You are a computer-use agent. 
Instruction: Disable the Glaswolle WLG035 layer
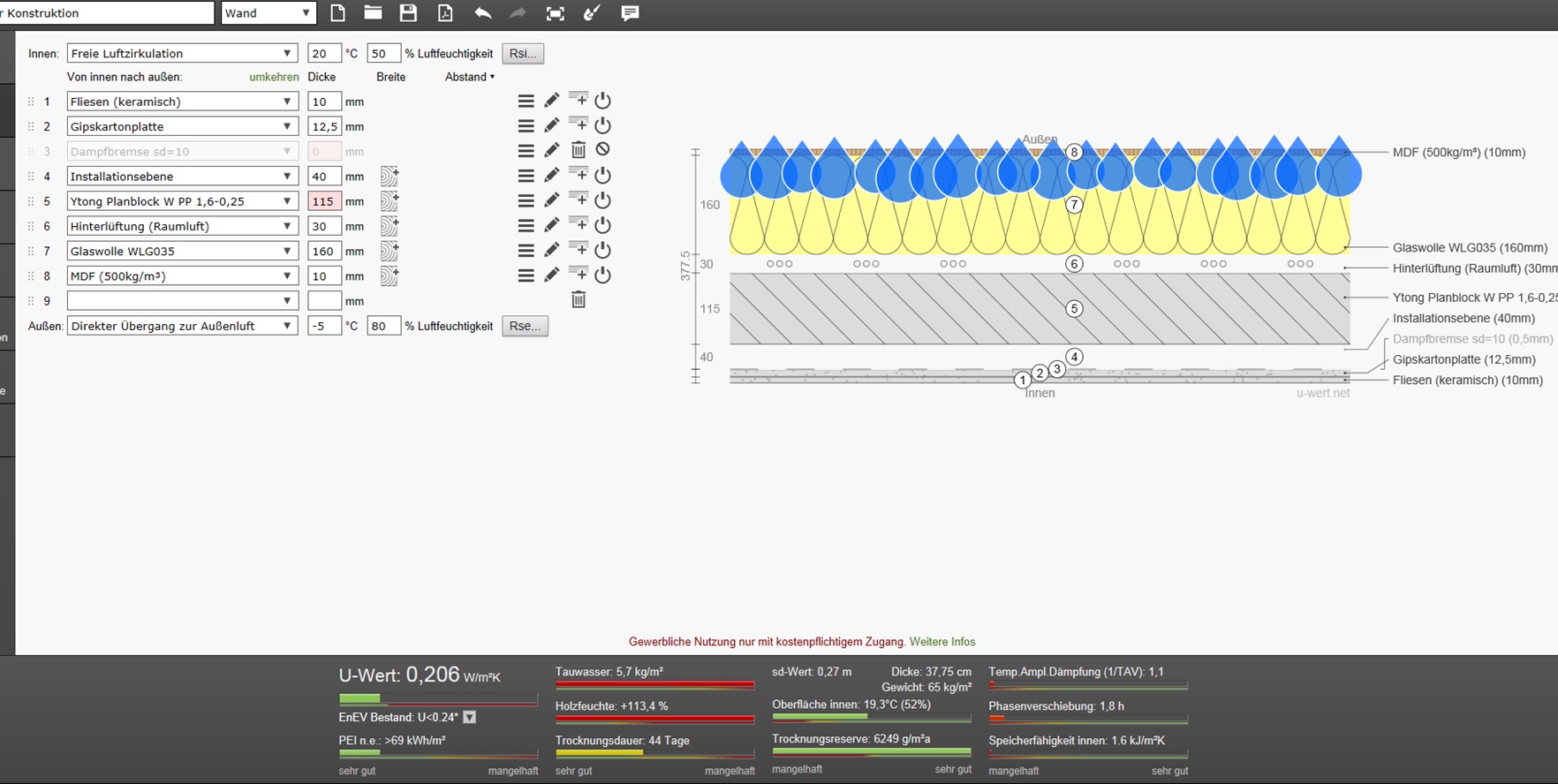coord(602,251)
